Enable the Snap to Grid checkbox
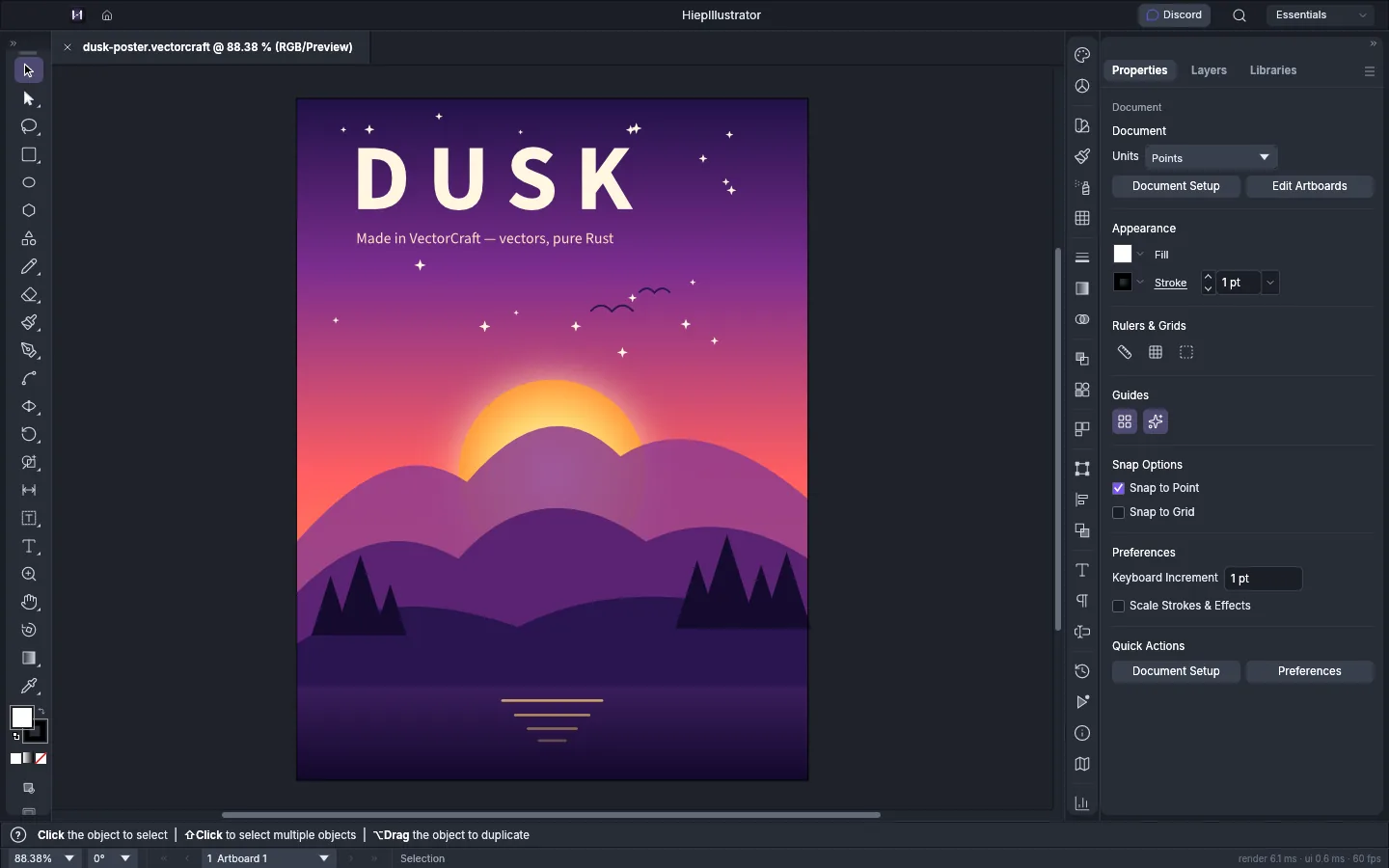This screenshot has height=868, width=1389. (x=1119, y=513)
